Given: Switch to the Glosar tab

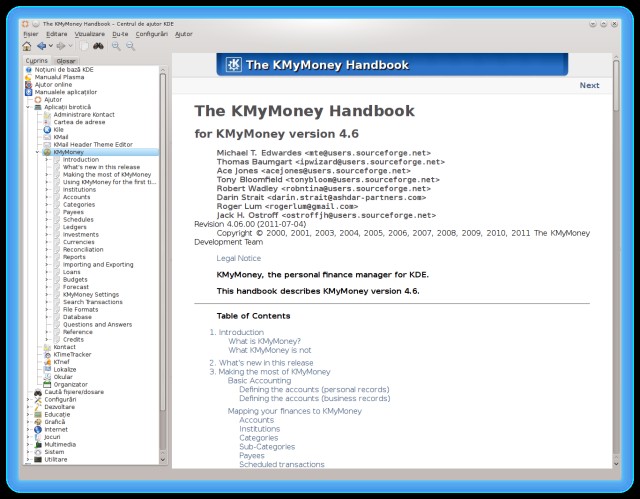Looking at the screenshot, I should tap(66, 61).
